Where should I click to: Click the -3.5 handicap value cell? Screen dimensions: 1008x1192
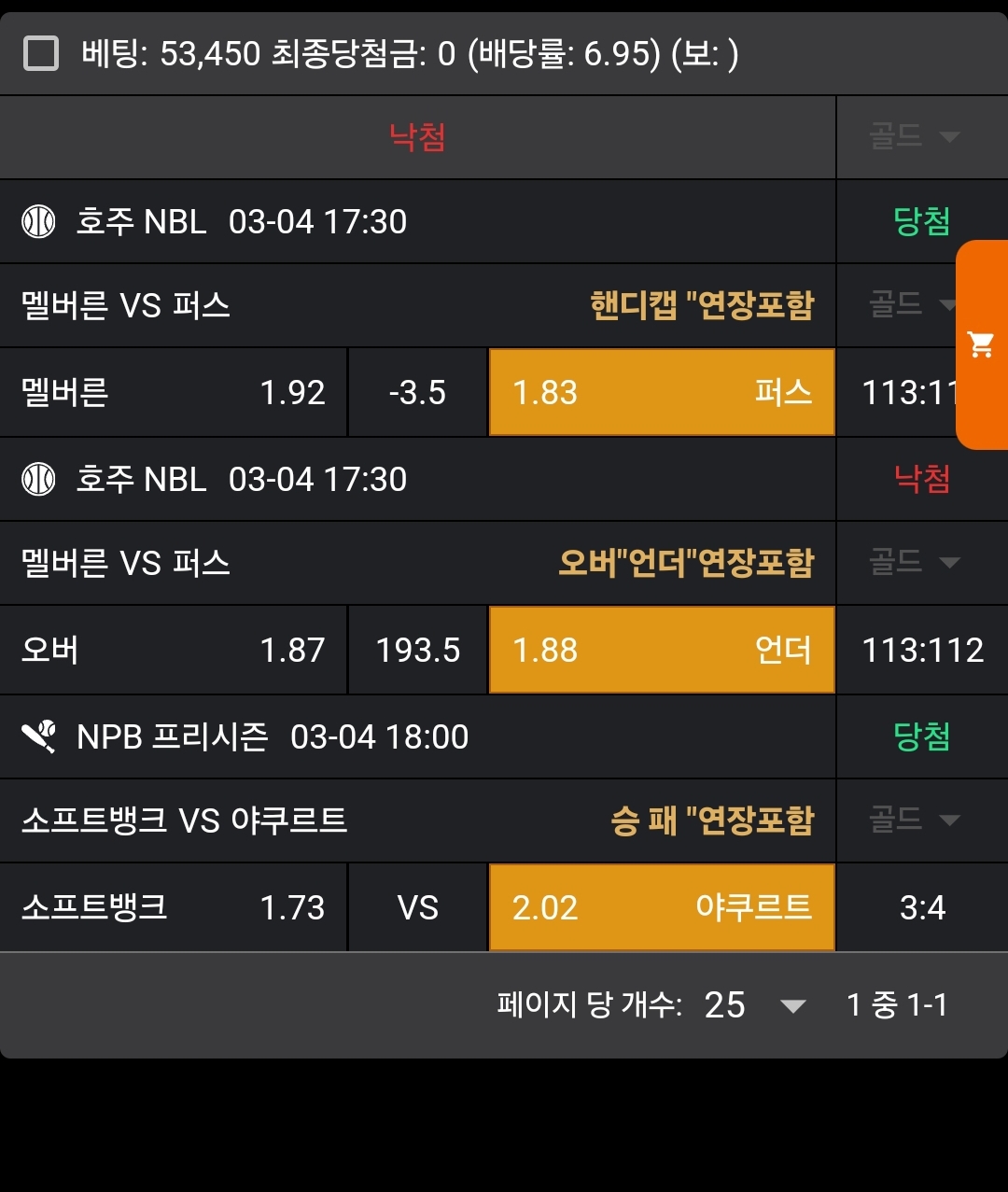click(417, 393)
